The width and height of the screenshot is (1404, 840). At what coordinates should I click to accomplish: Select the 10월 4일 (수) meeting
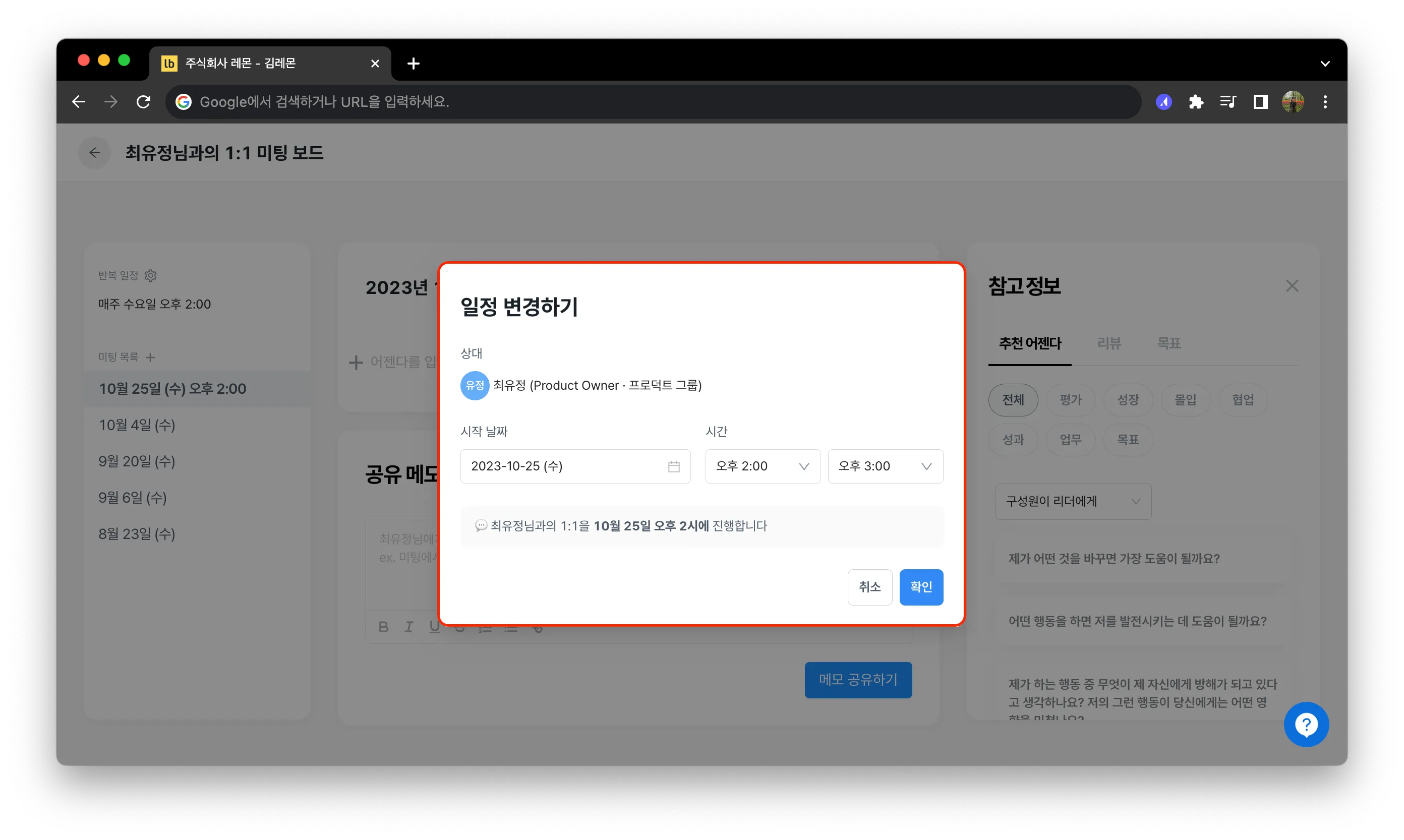[197, 425]
